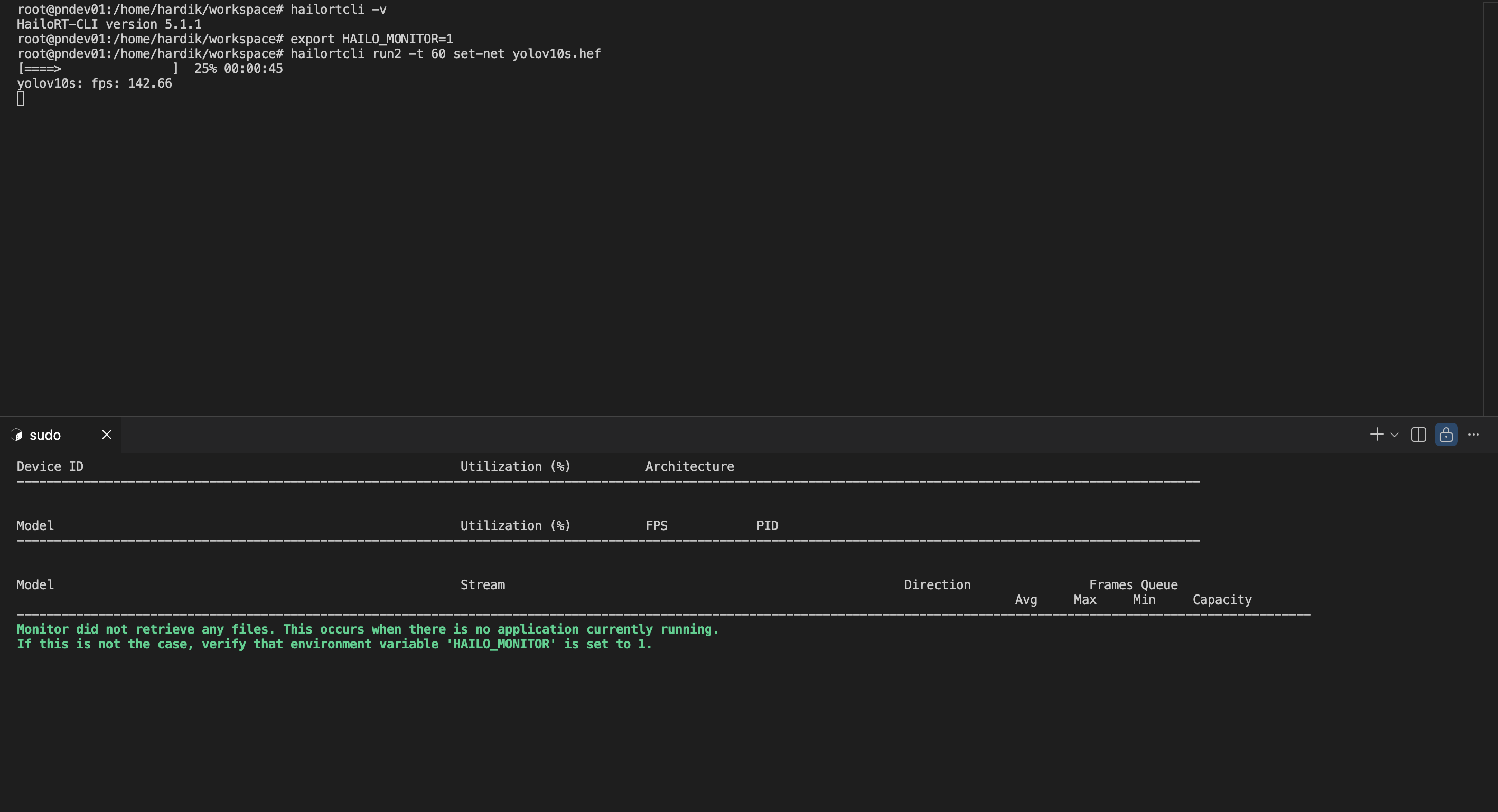Click the green 'Monitor did not retrieve' message
This screenshot has width=1498, height=812.
[368, 629]
